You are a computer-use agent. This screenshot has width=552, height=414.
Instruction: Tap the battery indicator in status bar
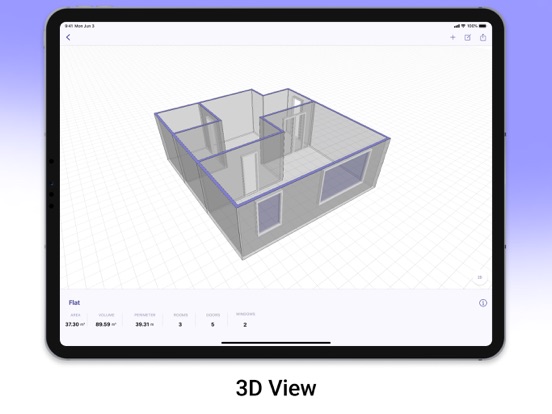(x=483, y=26)
